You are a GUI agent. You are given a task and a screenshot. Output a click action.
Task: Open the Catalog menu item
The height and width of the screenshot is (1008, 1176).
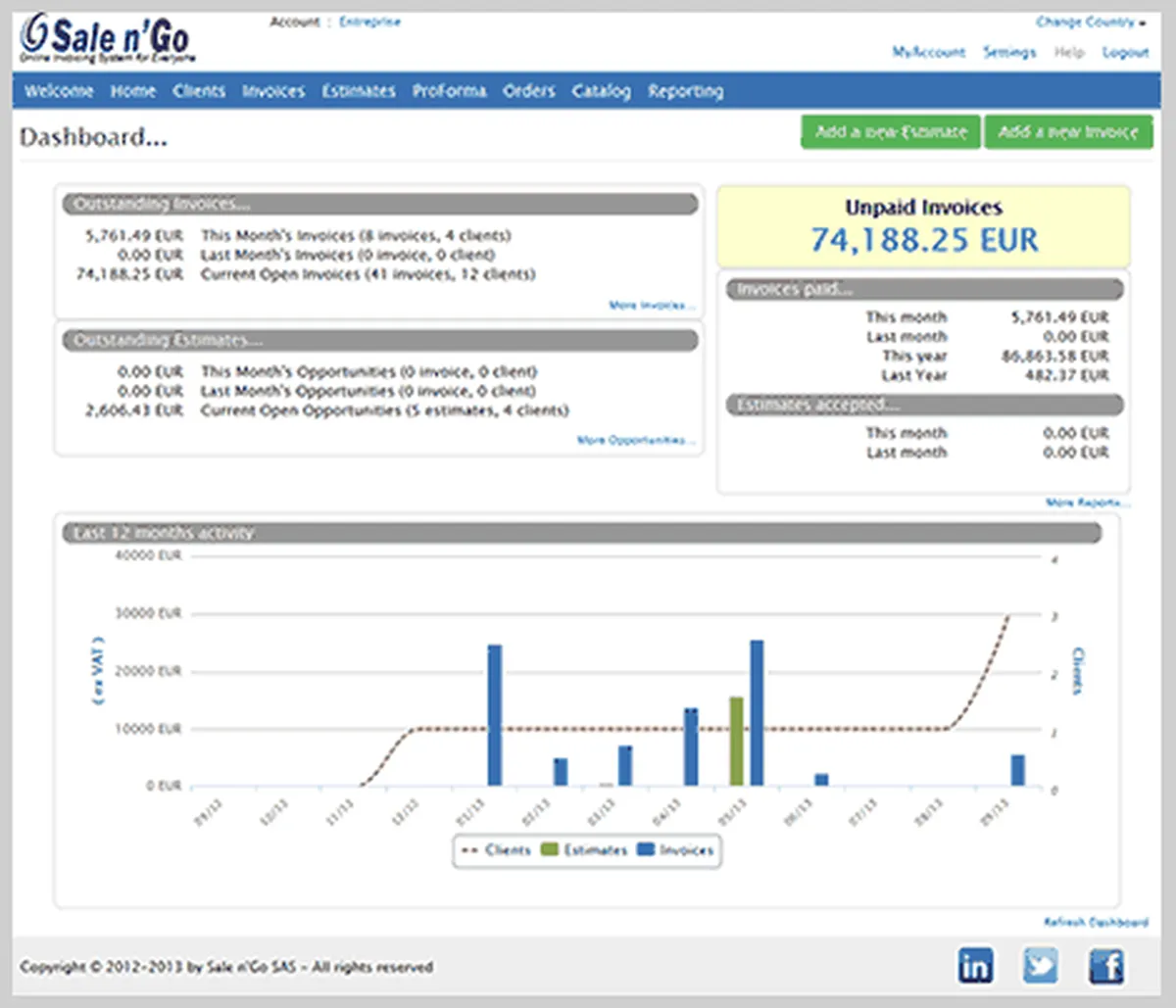[601, 91]
